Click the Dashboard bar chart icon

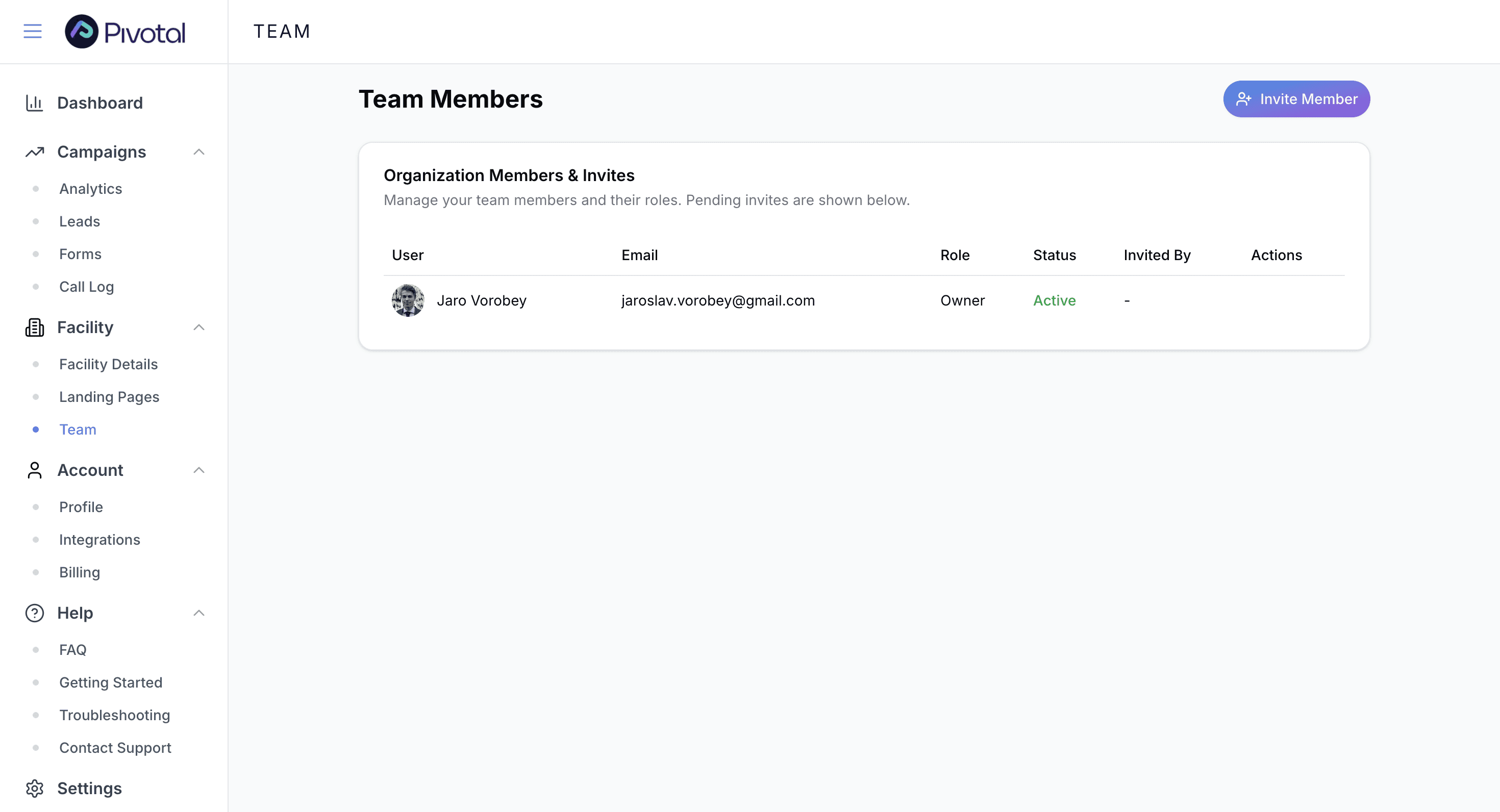(x=34, y=103)
